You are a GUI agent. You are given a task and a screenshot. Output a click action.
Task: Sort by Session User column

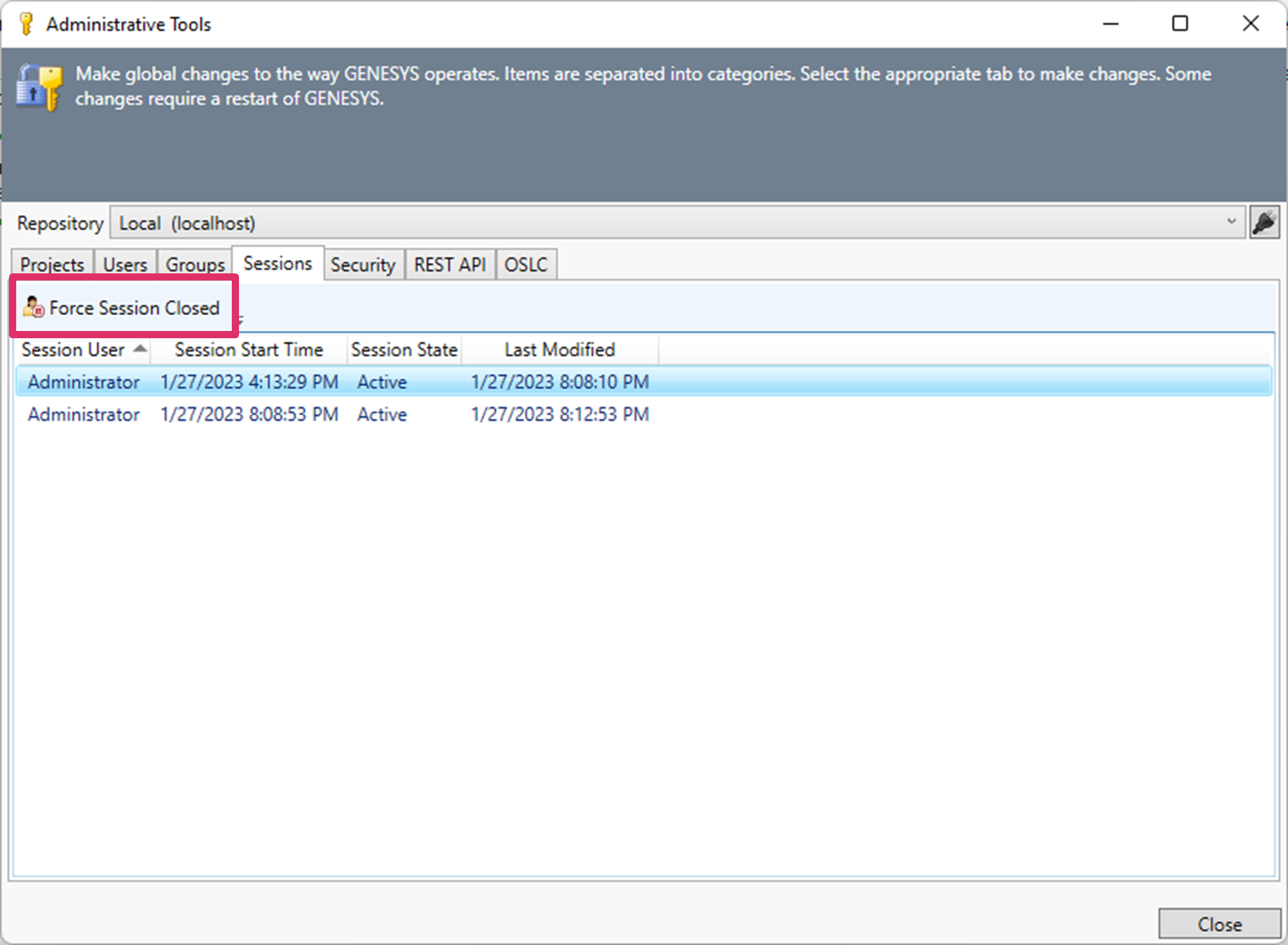(73, 350)
